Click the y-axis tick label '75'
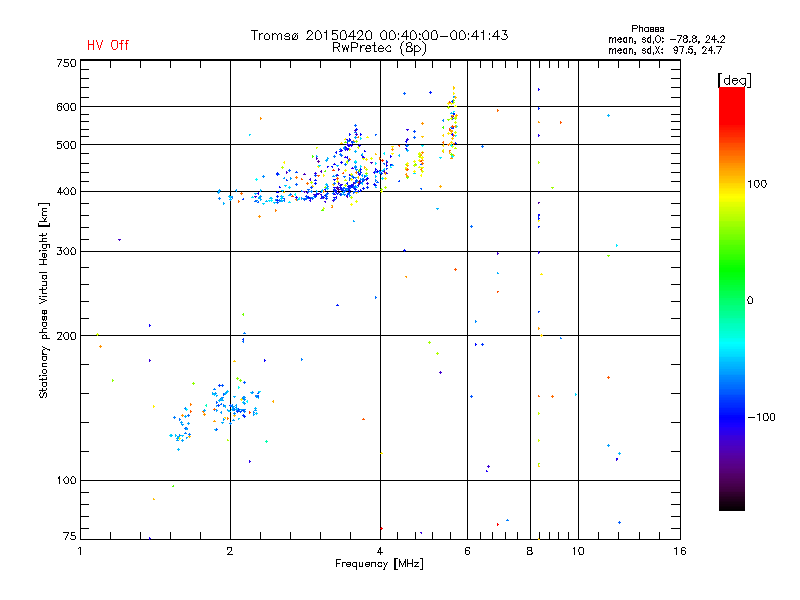 click(x=70, y=536)
